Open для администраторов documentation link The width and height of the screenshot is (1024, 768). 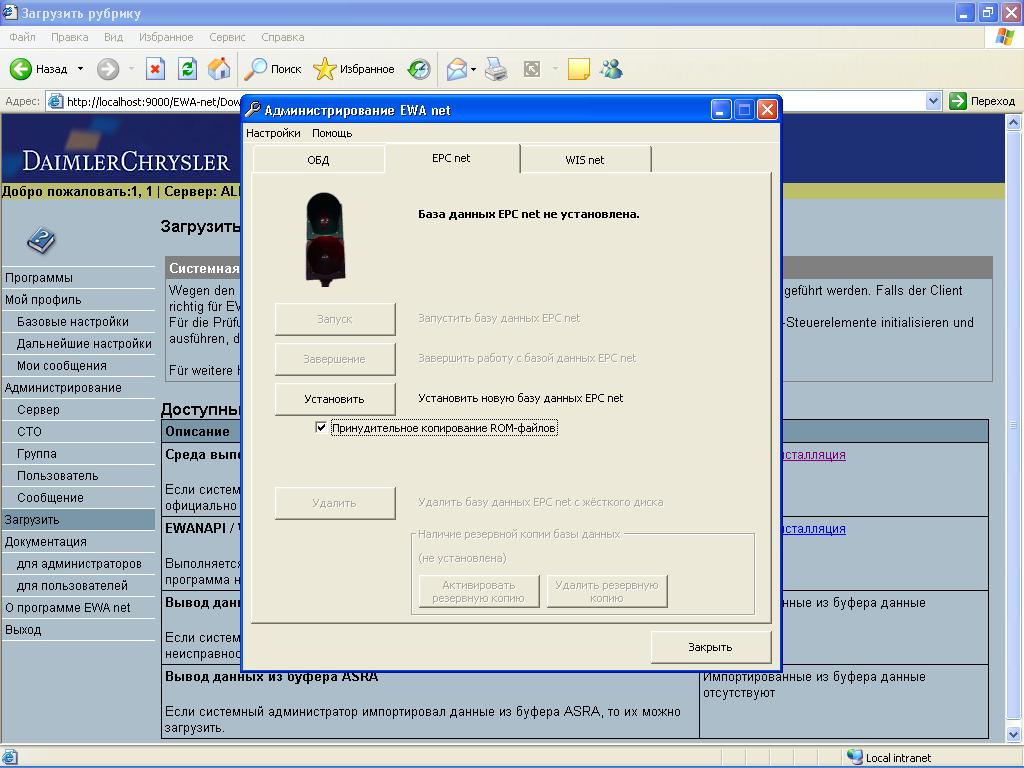pos(79,564)
